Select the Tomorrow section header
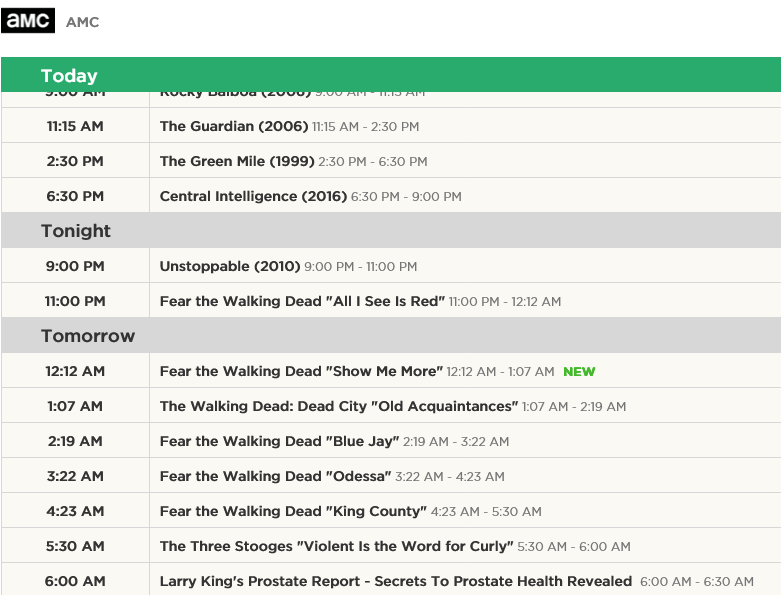Image resolution: width=781 pixels, height=595 pixels. 88,336
